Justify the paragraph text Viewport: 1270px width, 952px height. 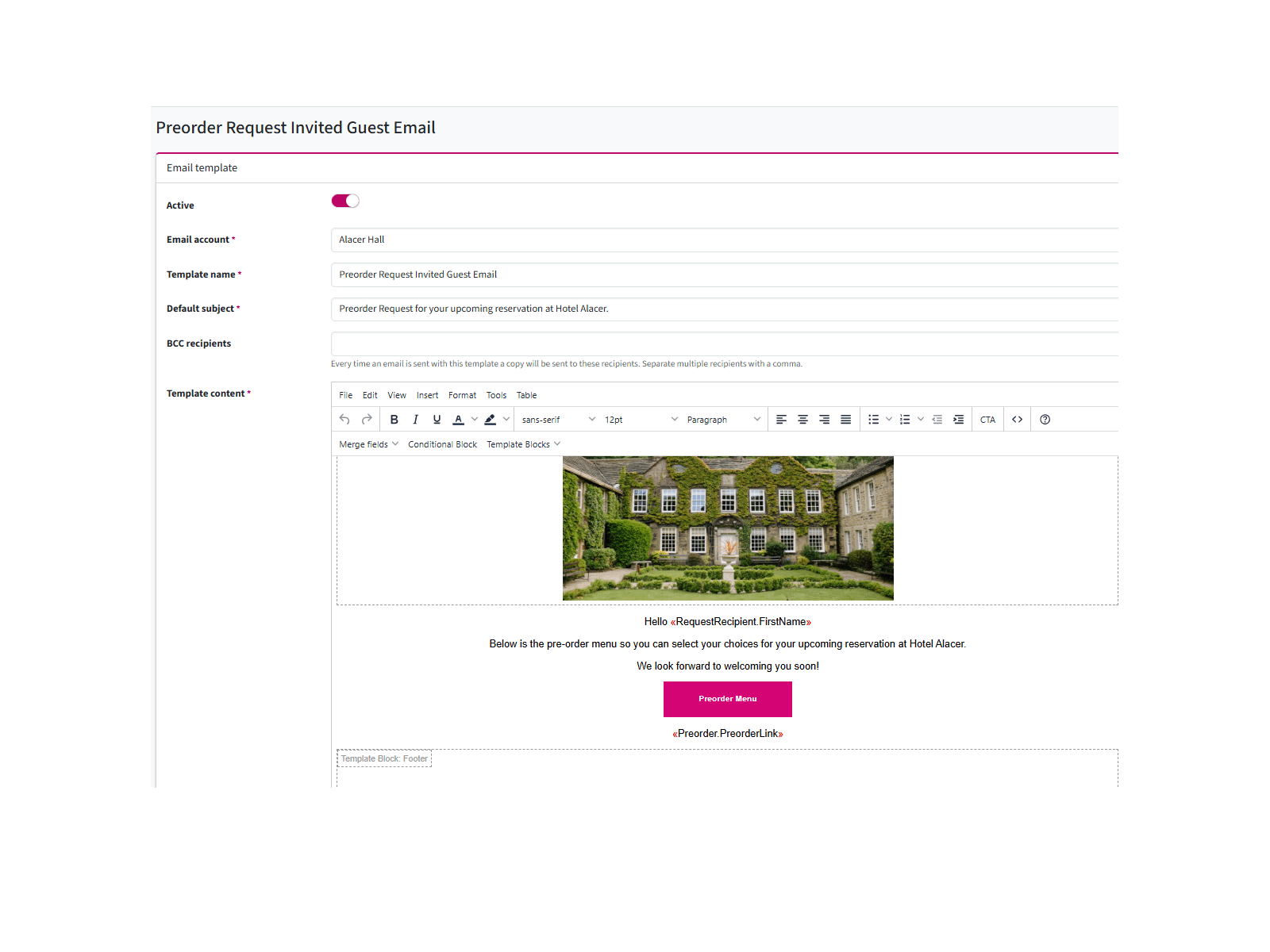pyautogui.click(x=845, y=420)
